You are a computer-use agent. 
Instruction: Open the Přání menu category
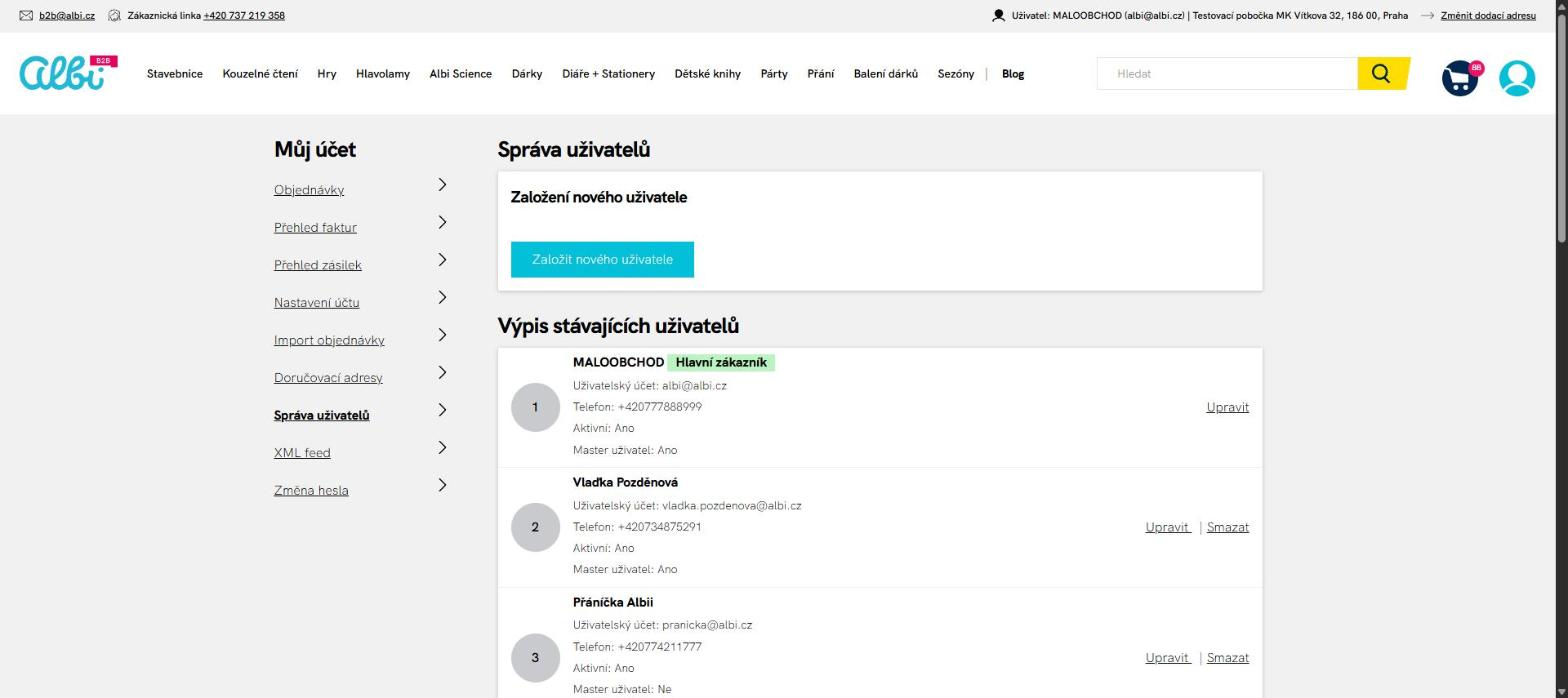(821, 74)
